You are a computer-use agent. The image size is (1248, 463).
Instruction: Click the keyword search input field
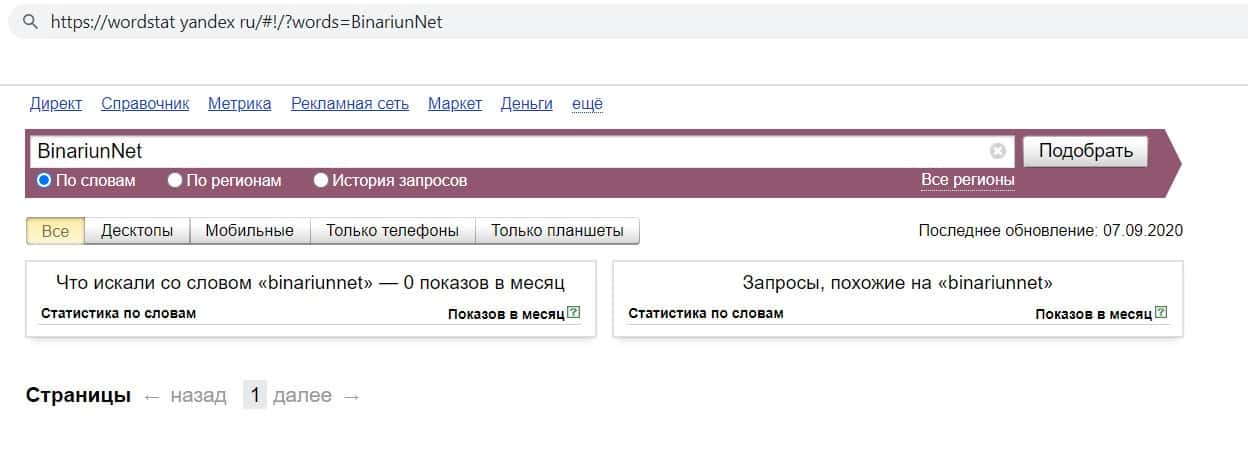(500, 151)
